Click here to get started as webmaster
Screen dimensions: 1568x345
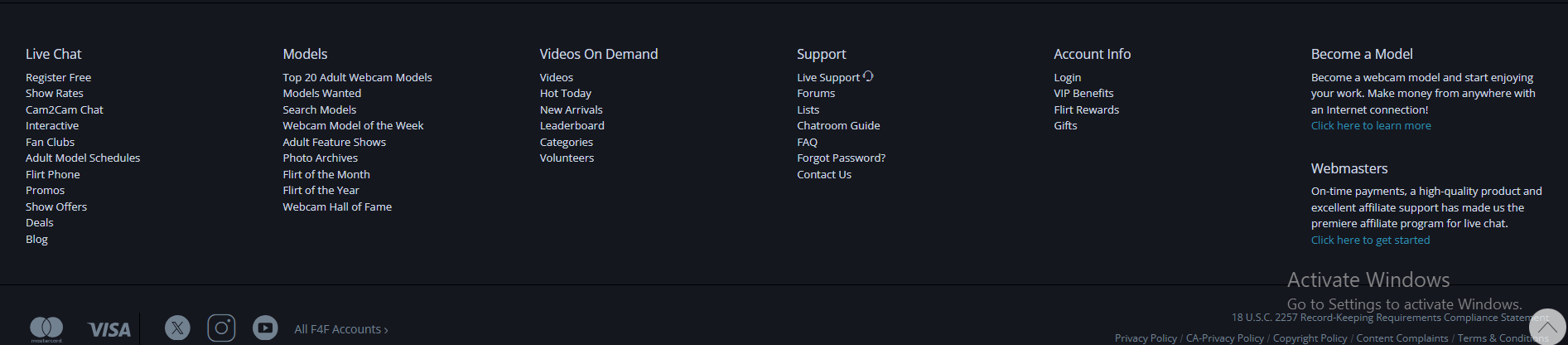tap(1370, 241)
